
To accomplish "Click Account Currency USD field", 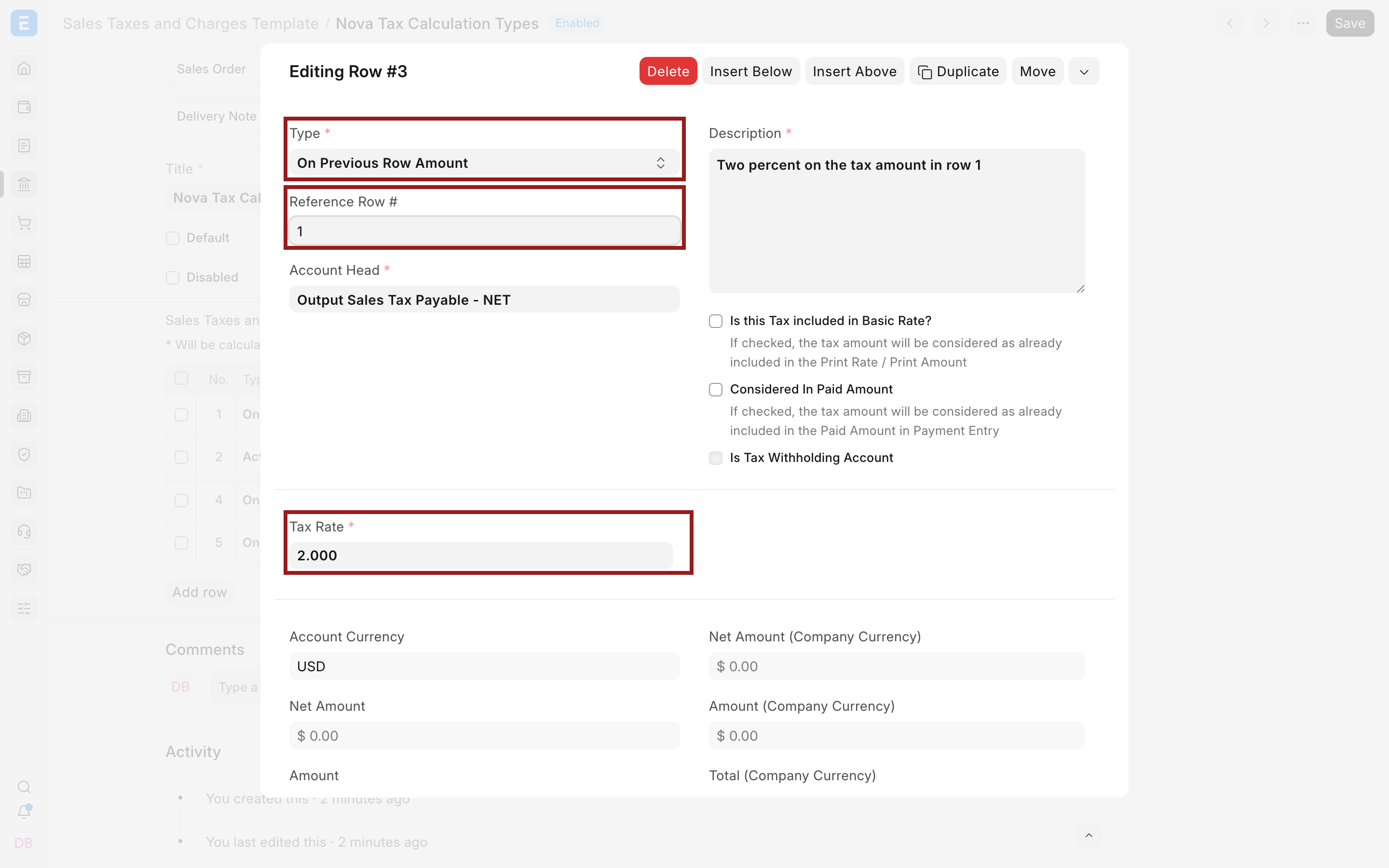I will point(484,666).
